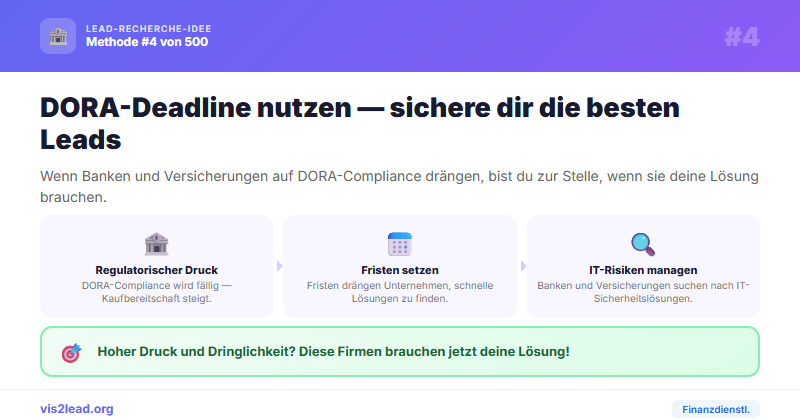Select the Fristen setzen card title
Screen dimensions: 800x420
click(x=399, y=270)
